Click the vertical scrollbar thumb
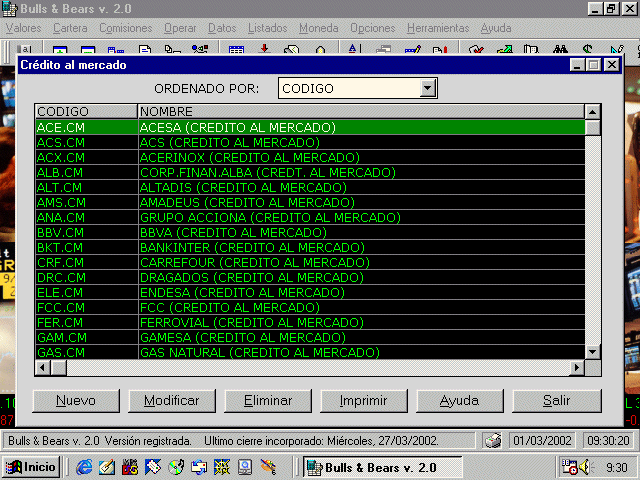Image resolution: width=640 pixels, height=480 pixels. [x=593, y=127]
